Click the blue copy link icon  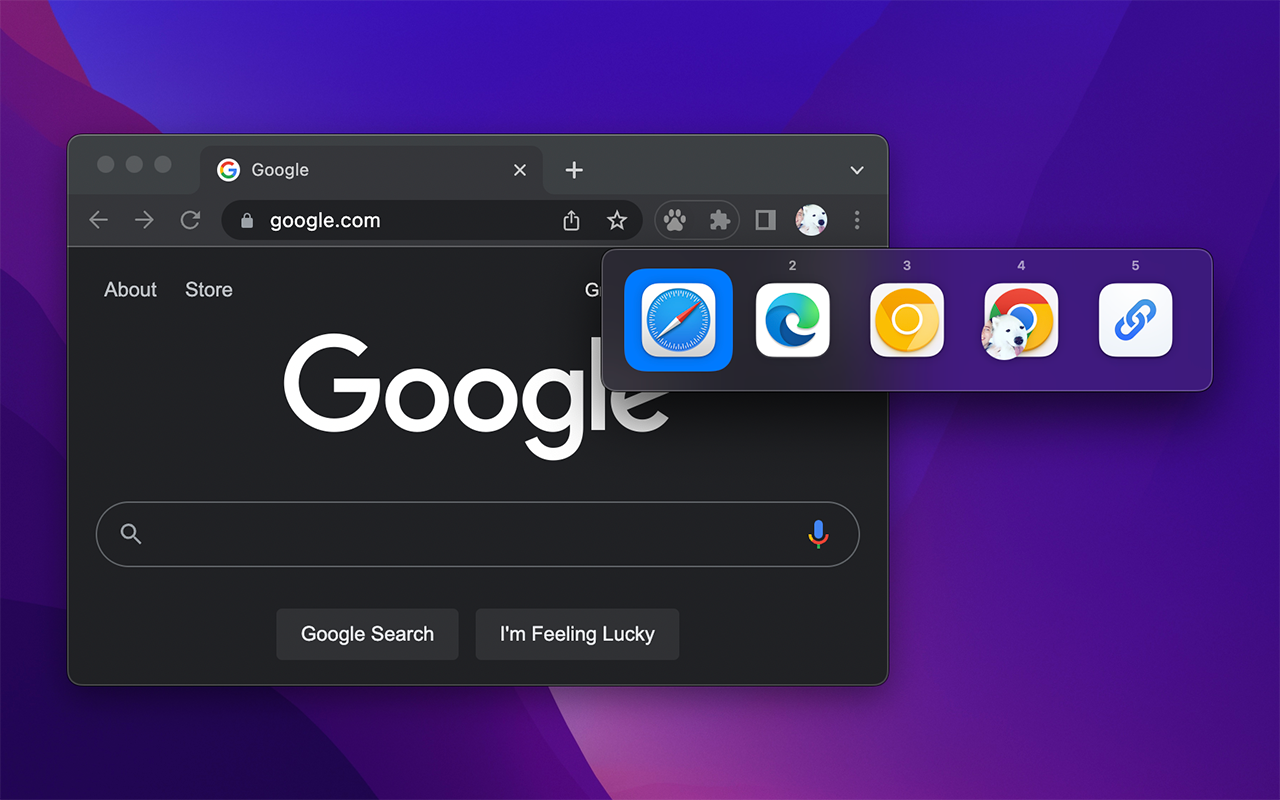[x=1135, y=320]
